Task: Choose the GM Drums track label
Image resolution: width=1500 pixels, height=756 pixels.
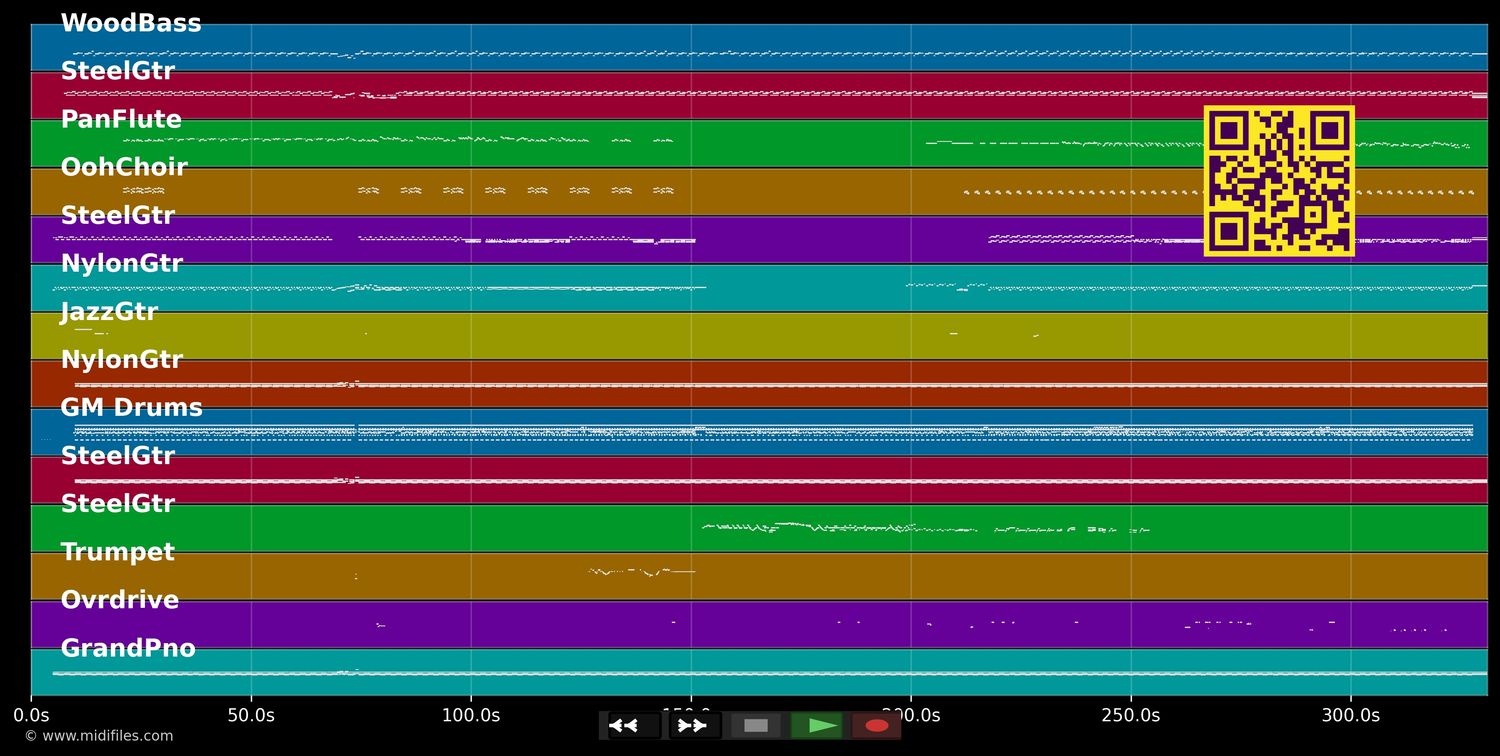Action: point(131,408)
